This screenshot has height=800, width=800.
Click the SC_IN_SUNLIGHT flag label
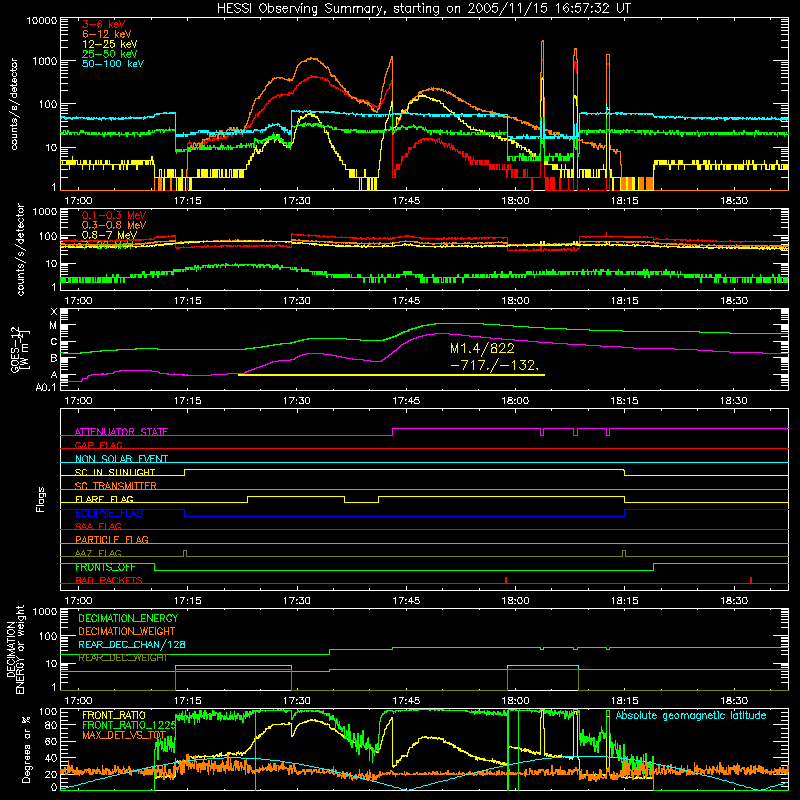pos(115,472)
